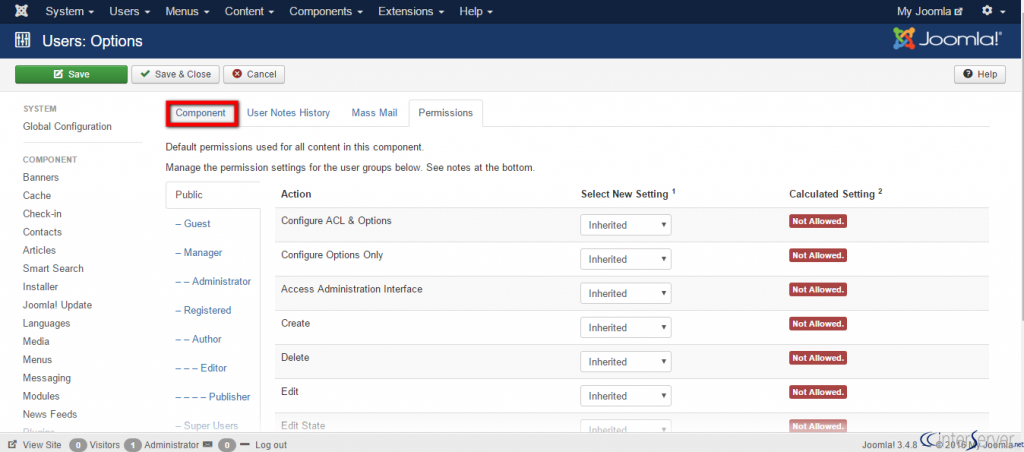This screenshot has height=452, width=1024.
Task: Open the settings gear menu
Action: 993,11
